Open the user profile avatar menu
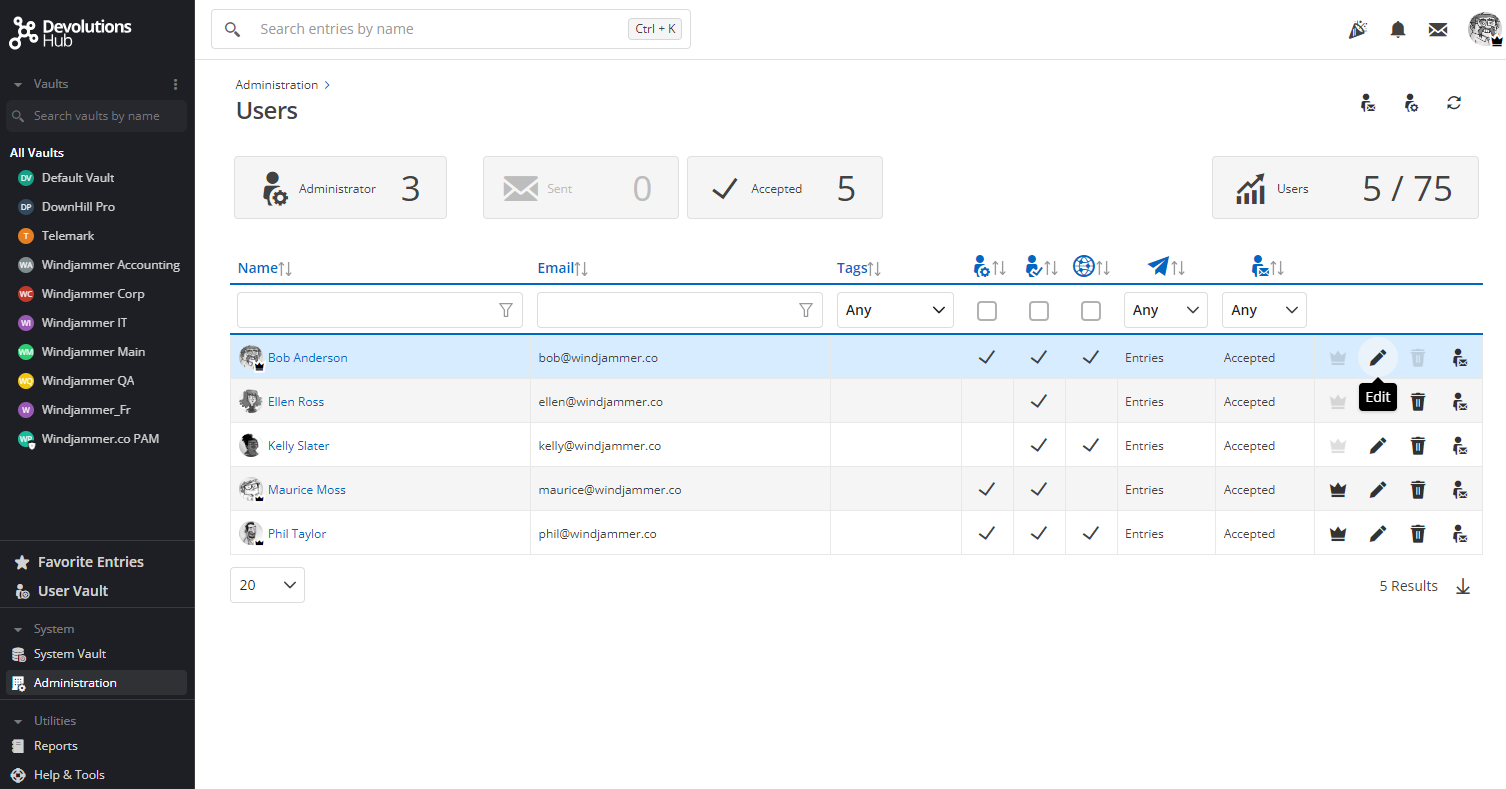1506x789 pixels. point(1485,30)
